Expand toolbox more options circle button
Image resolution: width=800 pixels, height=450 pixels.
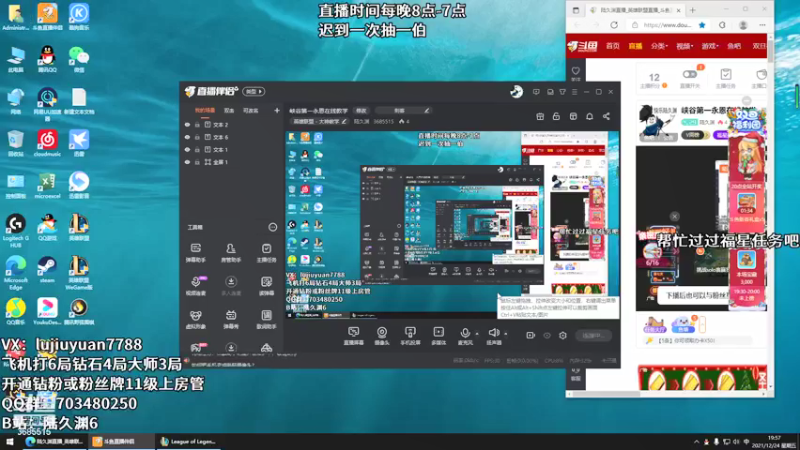(273, 228)
